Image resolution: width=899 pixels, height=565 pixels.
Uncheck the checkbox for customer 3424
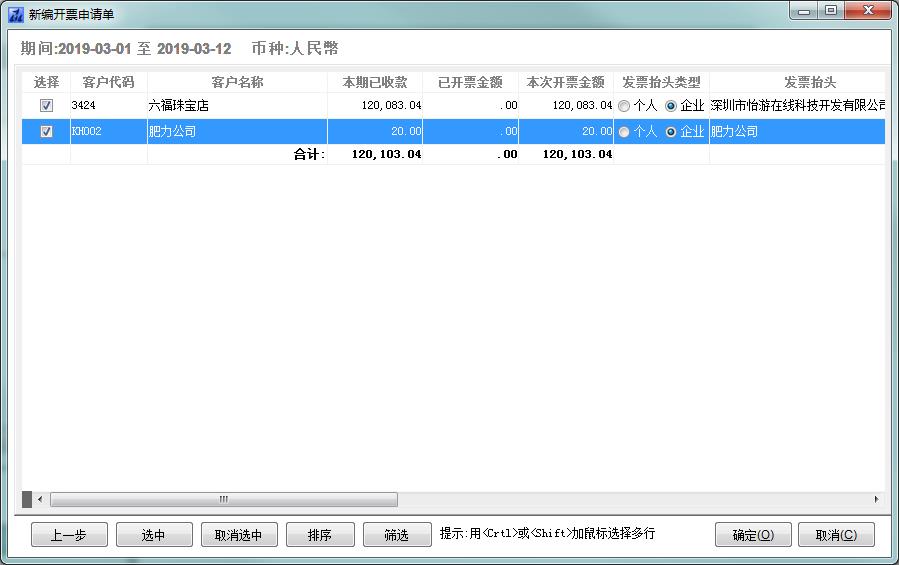coord(46,105)
